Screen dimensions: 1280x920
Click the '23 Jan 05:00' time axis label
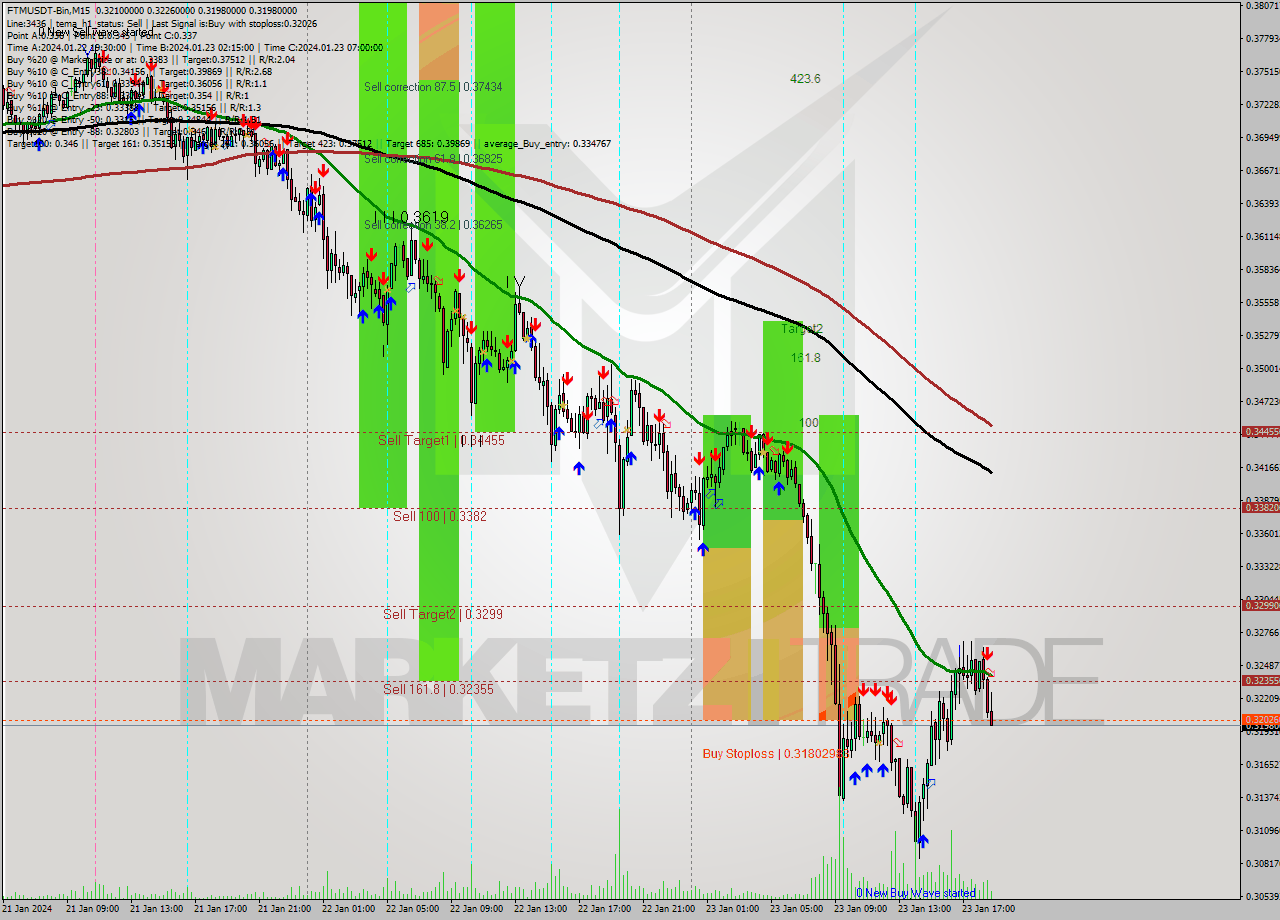tap(797, 910)
